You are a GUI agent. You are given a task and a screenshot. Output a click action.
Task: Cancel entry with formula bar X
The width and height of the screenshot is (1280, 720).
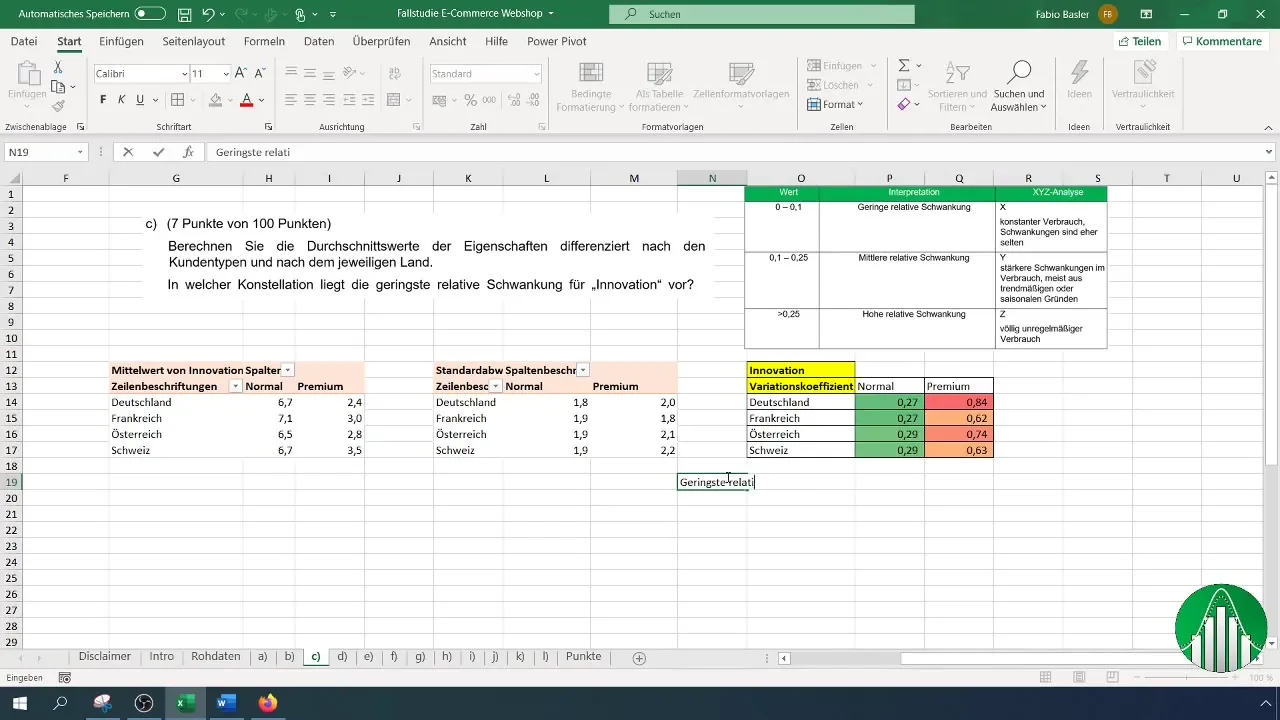click(x=128, y=152)
